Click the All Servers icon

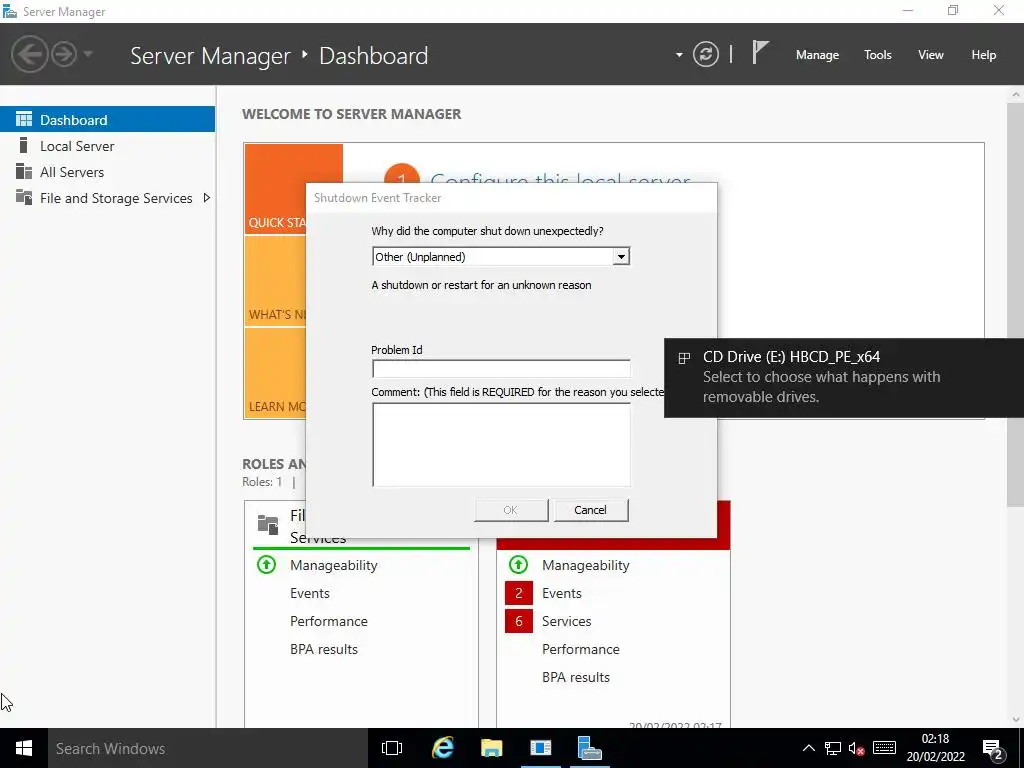coord(24,171)
